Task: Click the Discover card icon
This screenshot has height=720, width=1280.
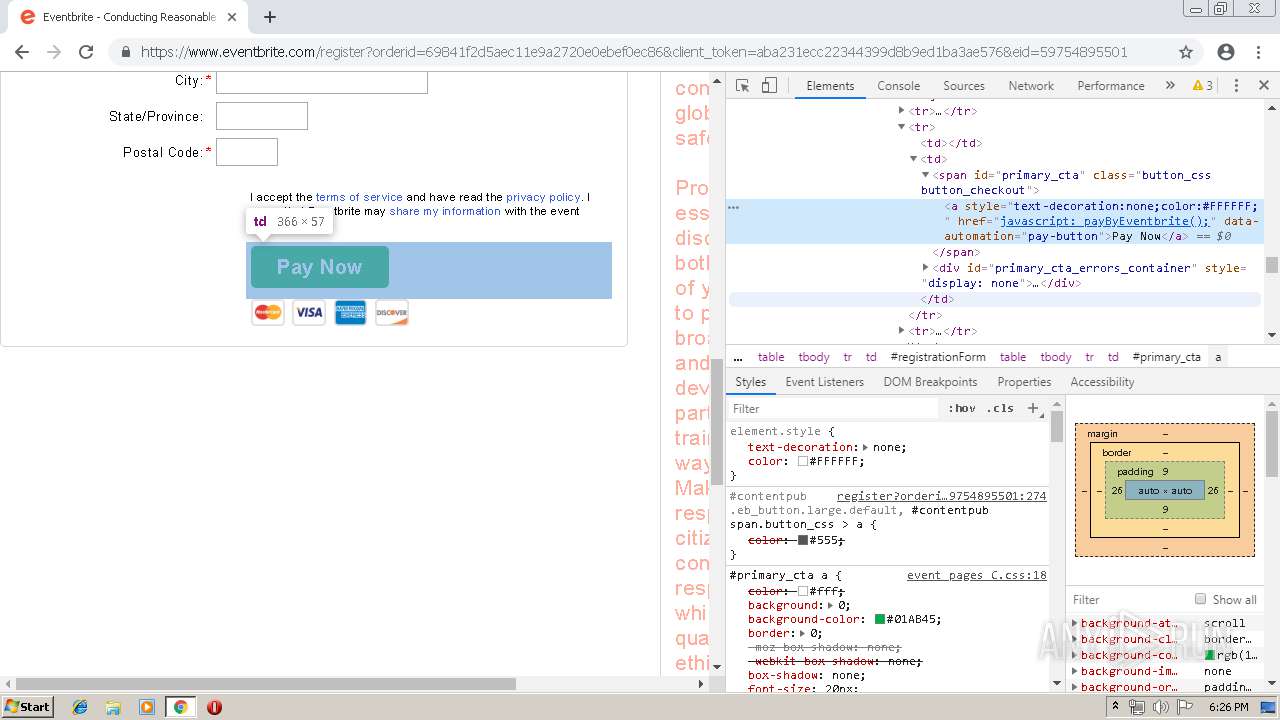Action: [x=392, y=313]
